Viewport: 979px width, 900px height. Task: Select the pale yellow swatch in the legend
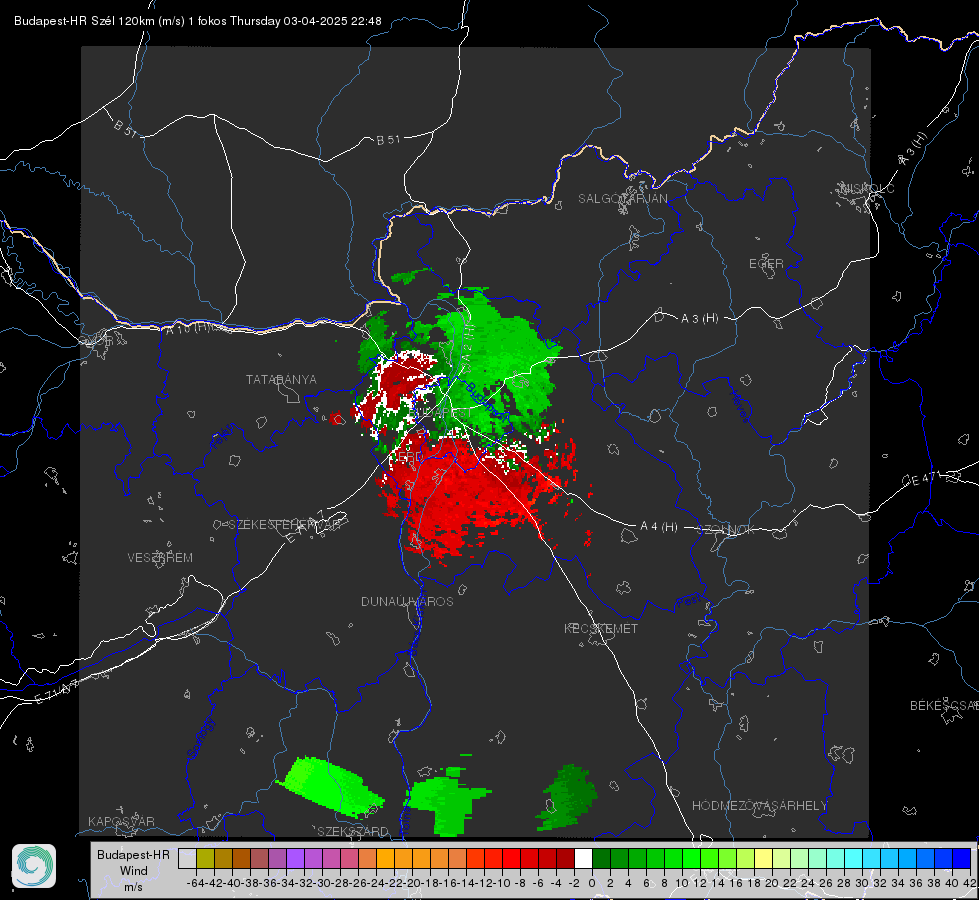(x=763, y=858)
